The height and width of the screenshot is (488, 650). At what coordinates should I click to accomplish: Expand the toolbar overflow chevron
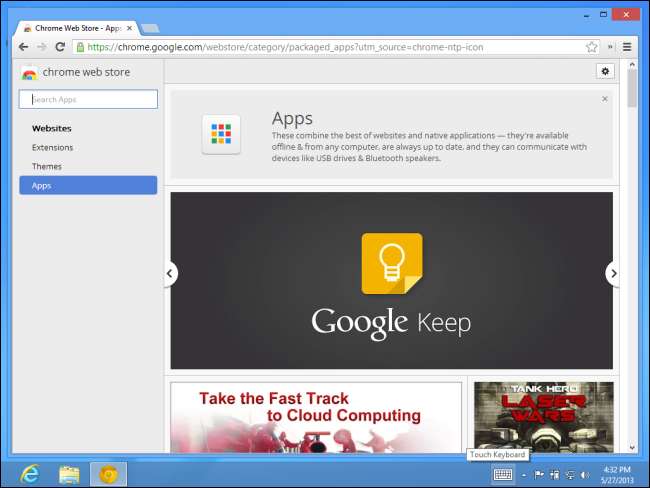point(610,46)
